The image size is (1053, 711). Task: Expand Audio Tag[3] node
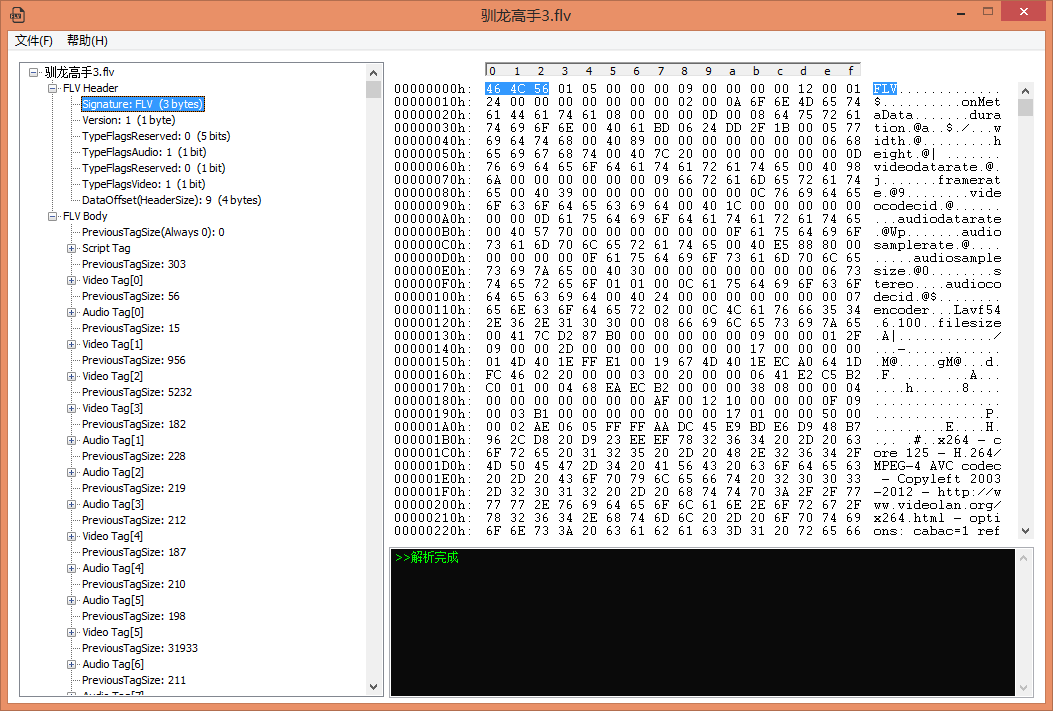71,504
